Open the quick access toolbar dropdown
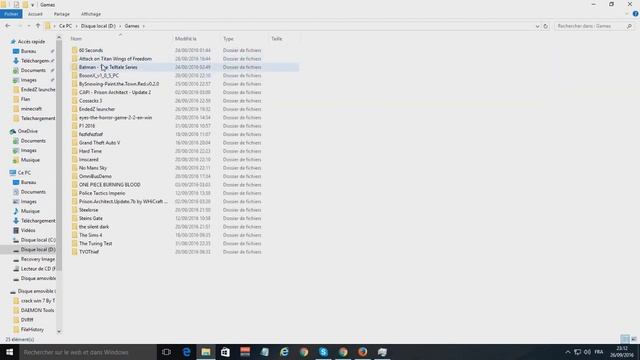Image resolution: width=640 pixels, height=360 pixels. point(33,5)
